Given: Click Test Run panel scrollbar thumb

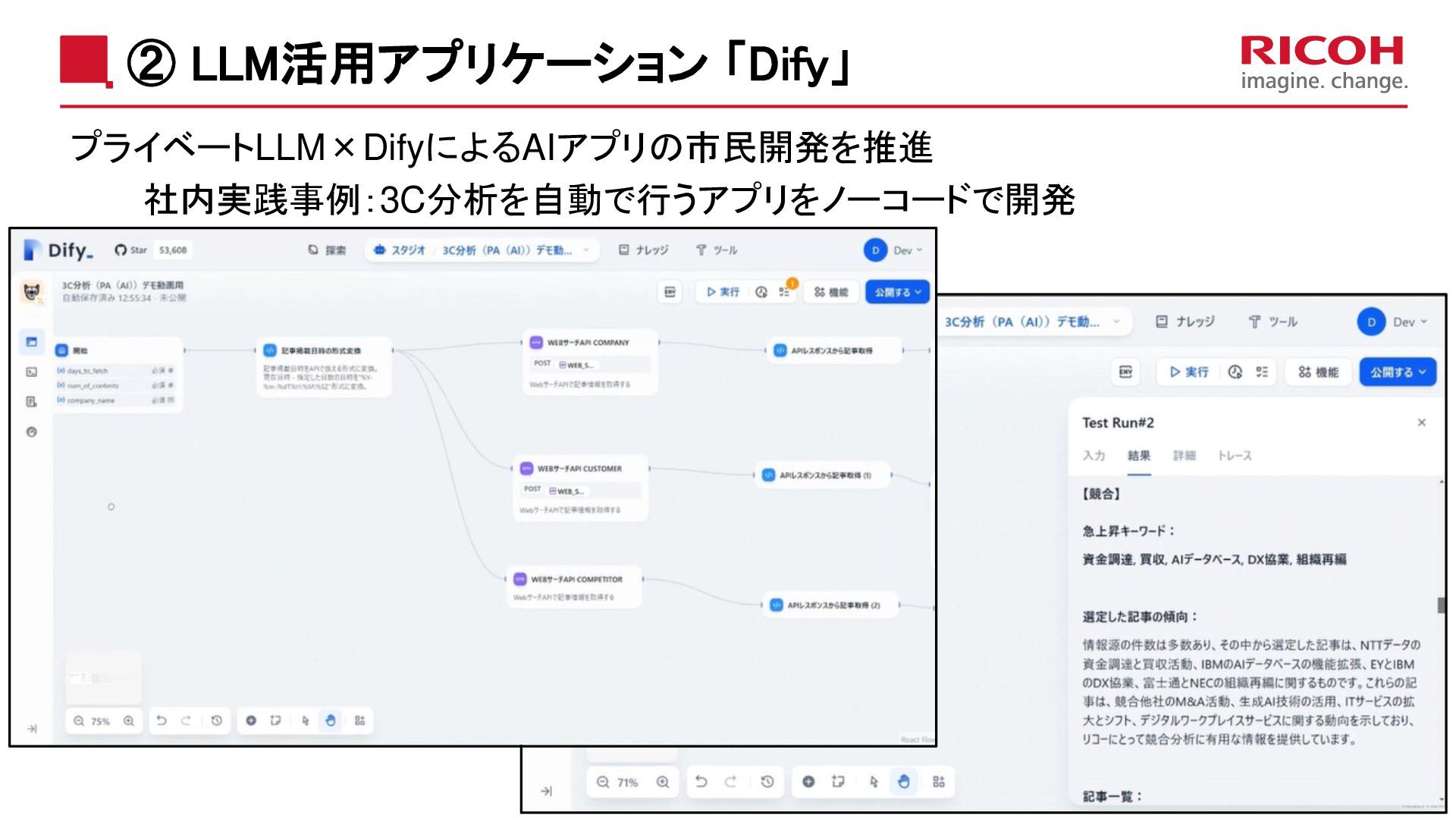Looking at the screenshot, I should [1442, 605].
